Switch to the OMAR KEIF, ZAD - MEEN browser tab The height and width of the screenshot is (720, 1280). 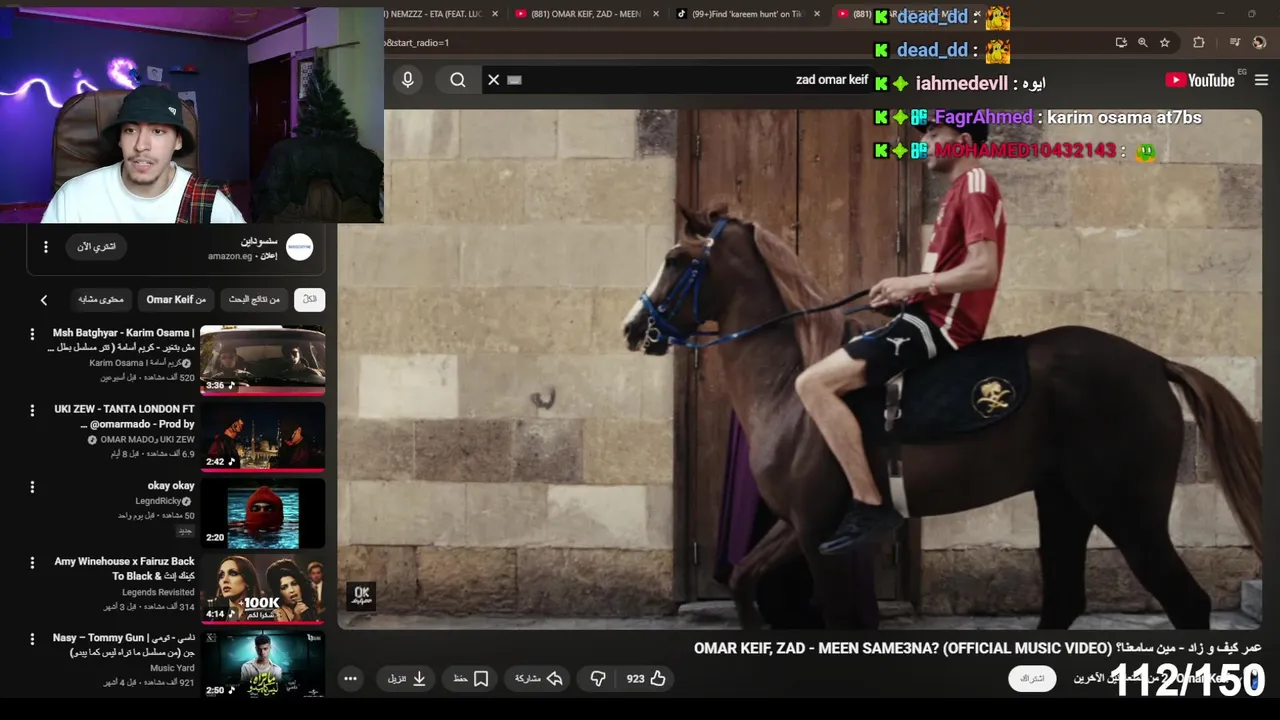pyautogui.click(x=585, y=14)
